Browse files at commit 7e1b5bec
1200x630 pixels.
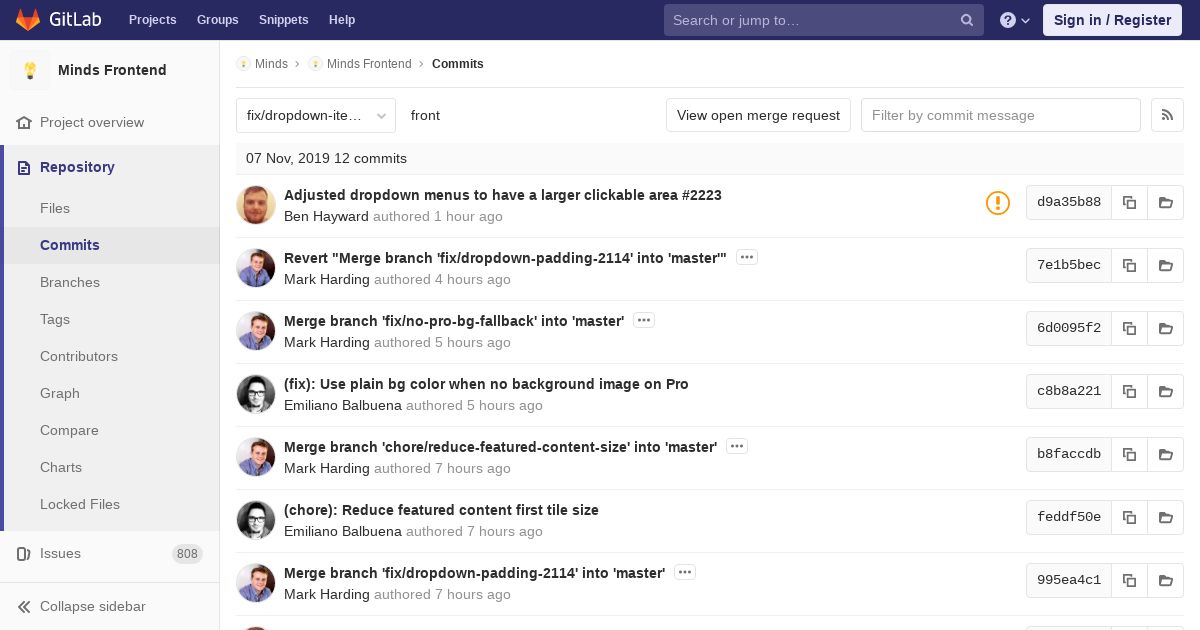[1165, 265]
